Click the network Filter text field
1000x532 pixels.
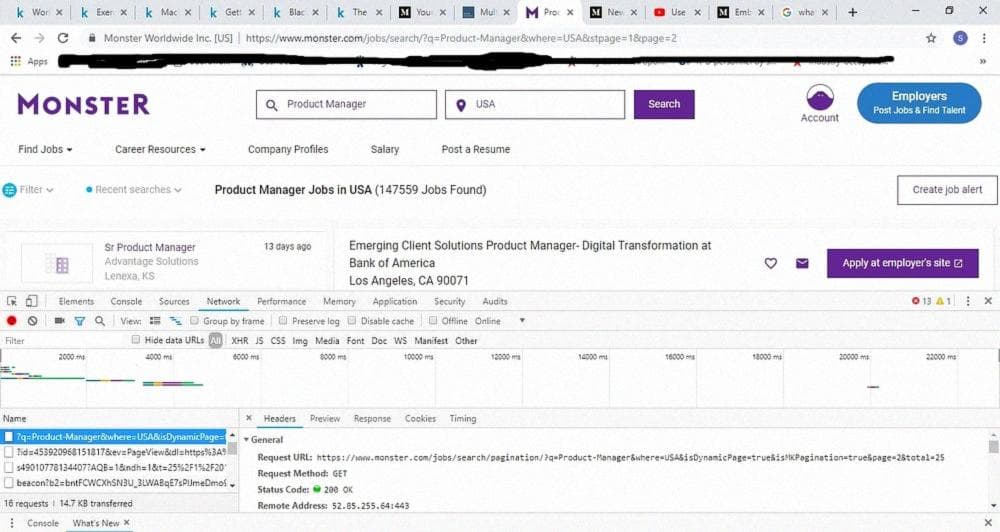64,341
